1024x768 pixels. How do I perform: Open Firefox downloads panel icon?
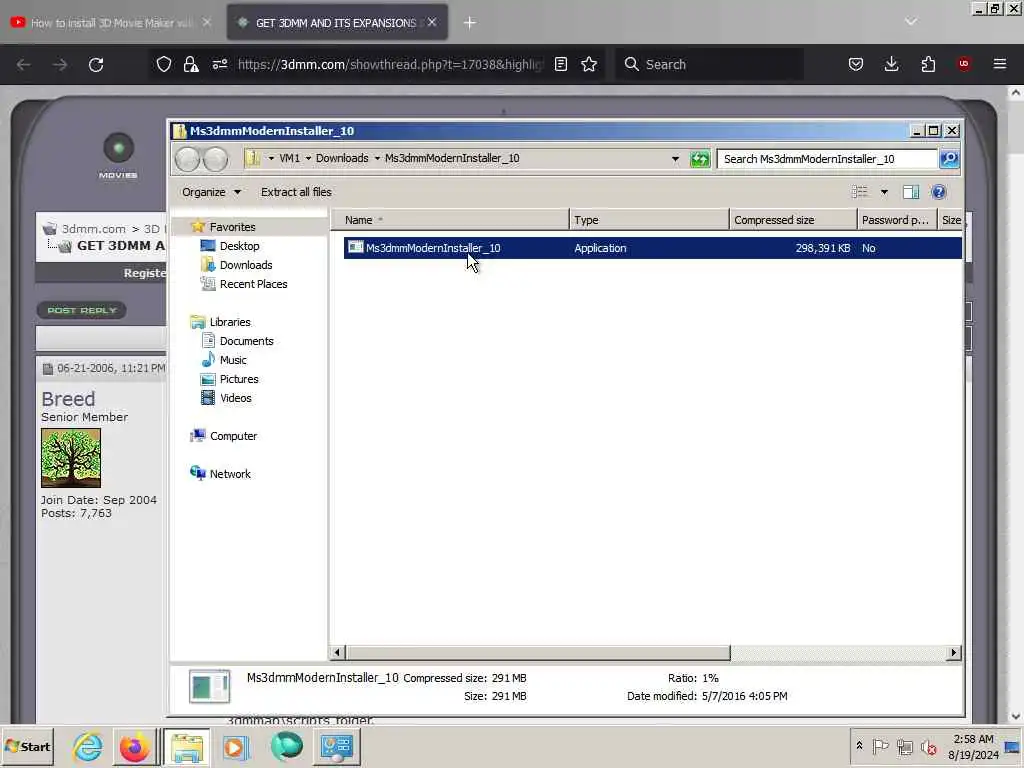click(x=891, y=64)
